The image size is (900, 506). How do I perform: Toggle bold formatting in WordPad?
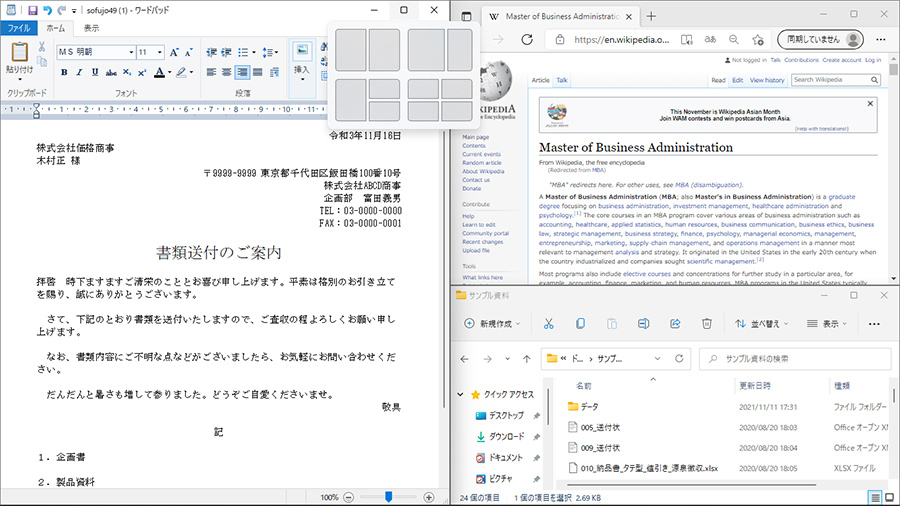pos(64,72)
